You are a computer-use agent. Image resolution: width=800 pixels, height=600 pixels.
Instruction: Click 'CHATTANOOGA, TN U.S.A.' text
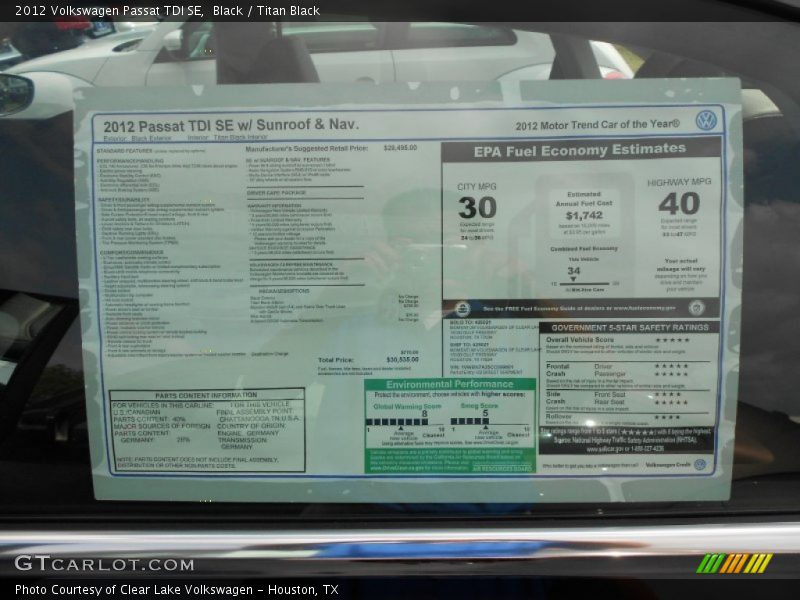[260, 419]
